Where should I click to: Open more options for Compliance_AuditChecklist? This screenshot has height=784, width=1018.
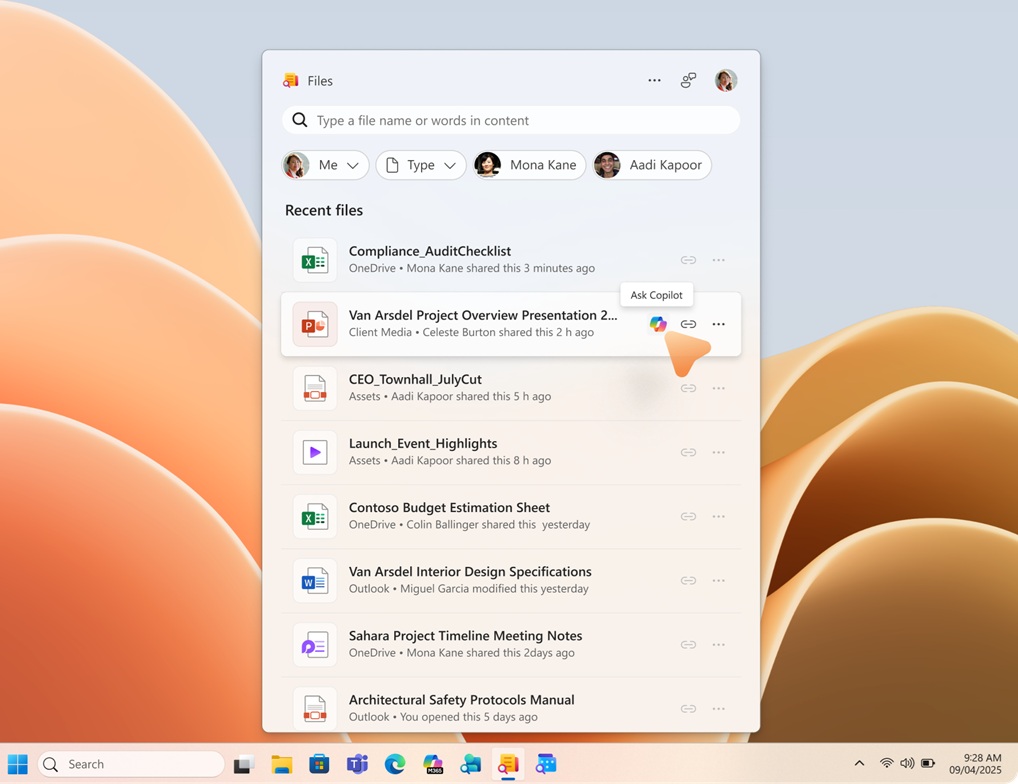(718, 260)
